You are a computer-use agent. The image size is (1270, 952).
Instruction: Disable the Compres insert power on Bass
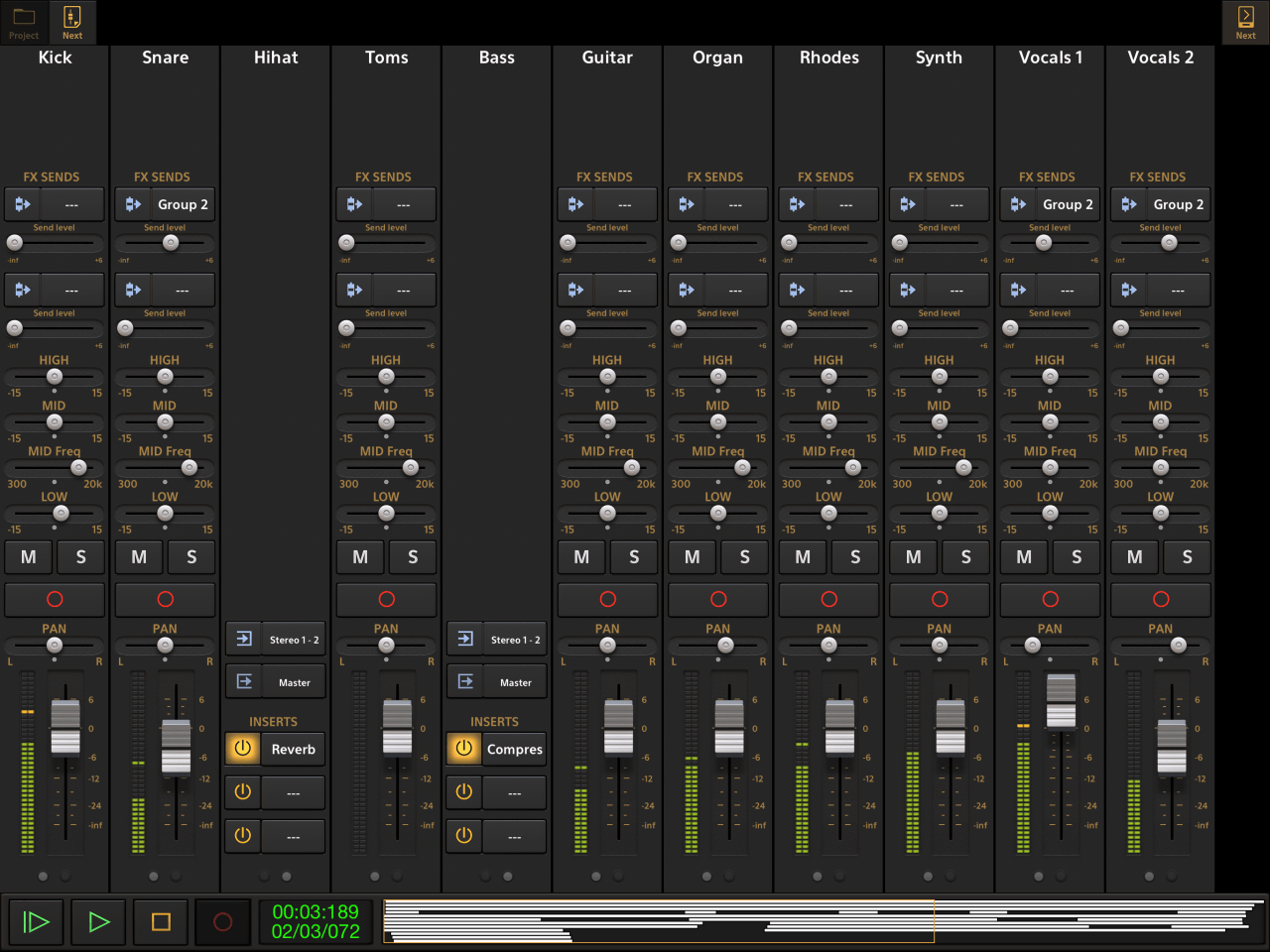[x=463, y=749]
